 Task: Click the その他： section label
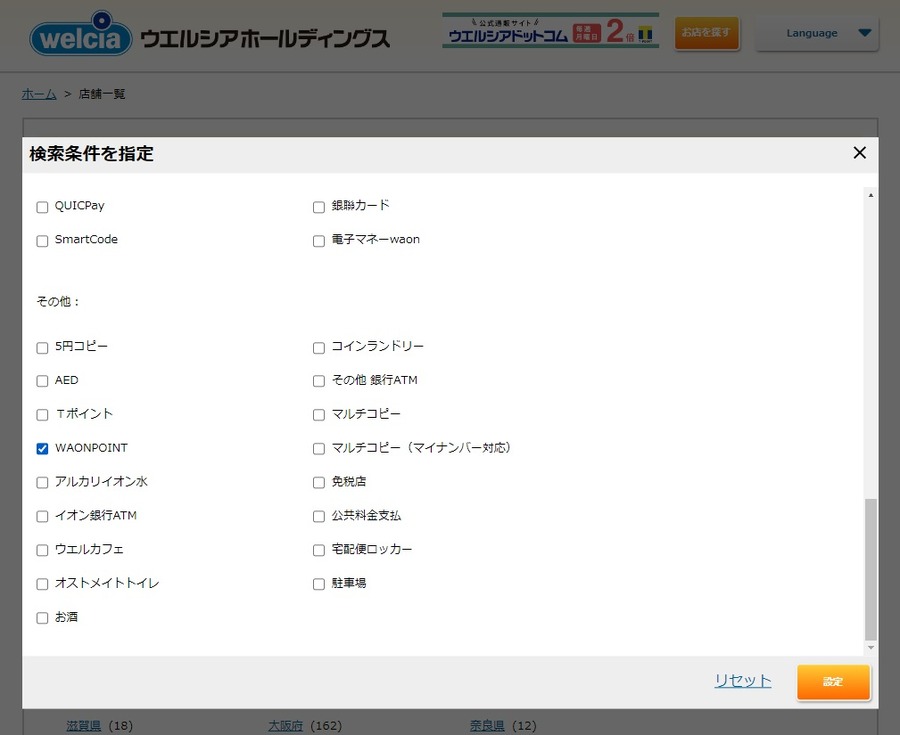pyautogui.click(x=57, y=302)
